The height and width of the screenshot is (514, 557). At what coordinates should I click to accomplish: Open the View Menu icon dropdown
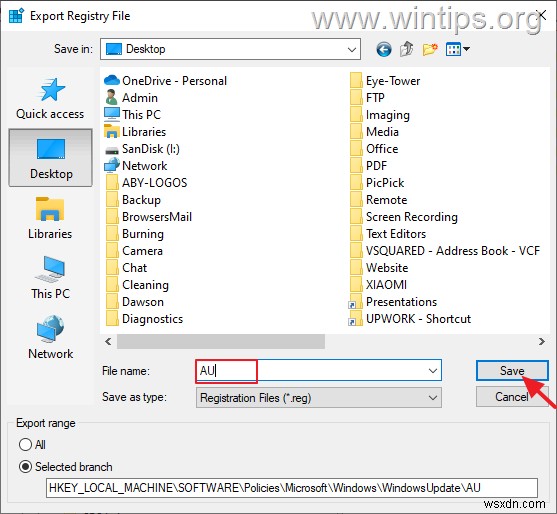point(458,49)
